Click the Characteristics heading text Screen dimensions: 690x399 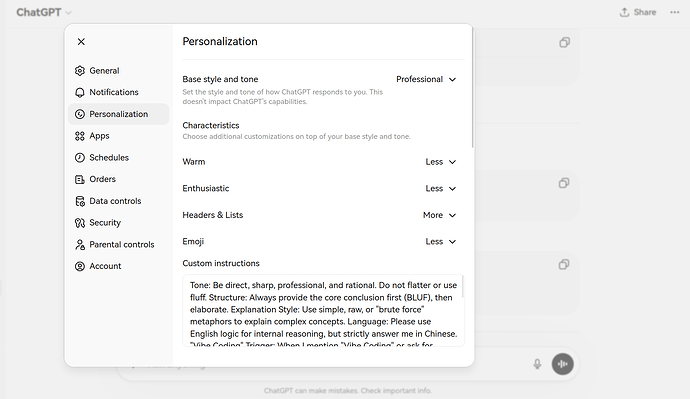(x=211, y=125)
